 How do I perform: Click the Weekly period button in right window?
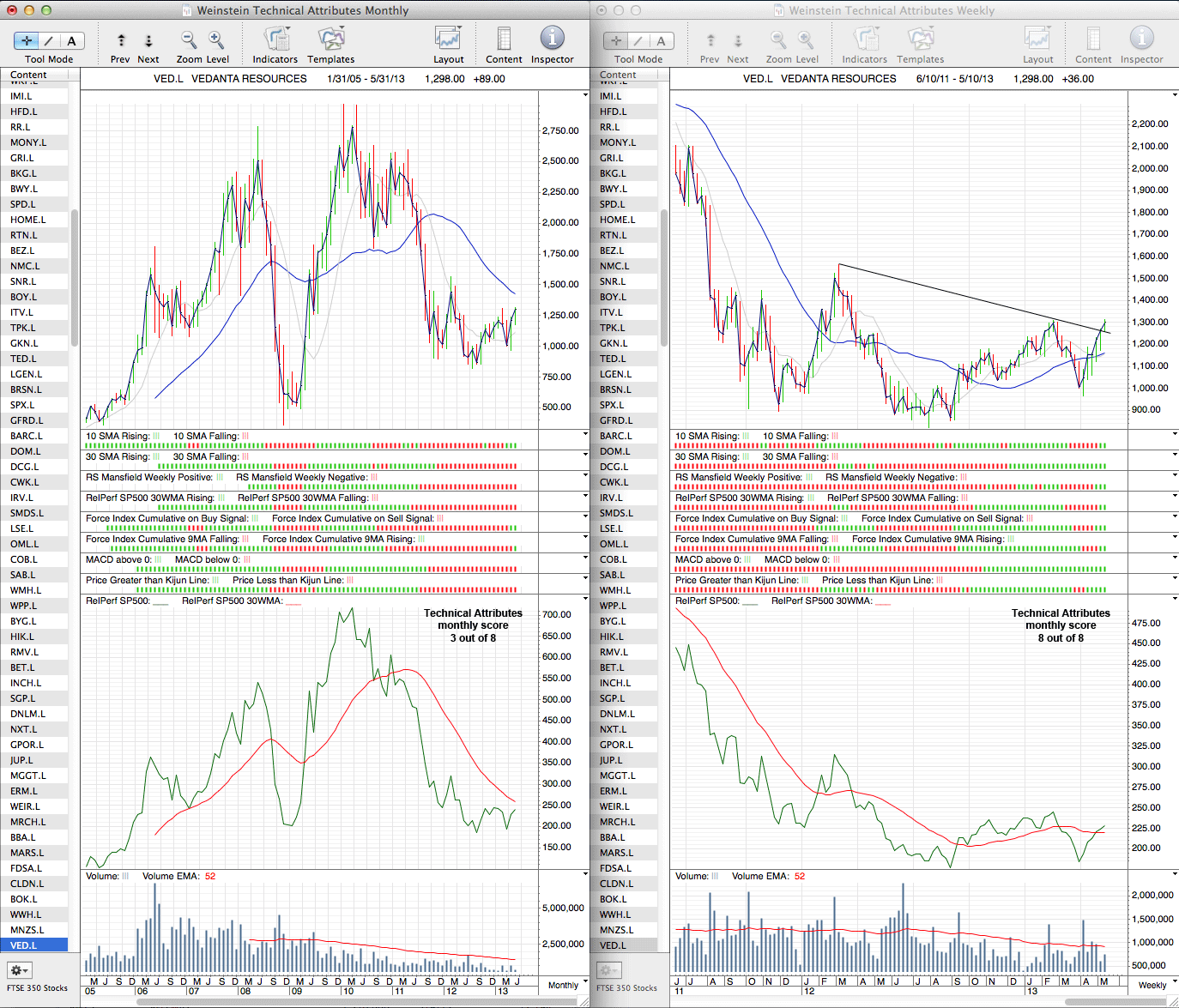click(x=1152, y=985)
